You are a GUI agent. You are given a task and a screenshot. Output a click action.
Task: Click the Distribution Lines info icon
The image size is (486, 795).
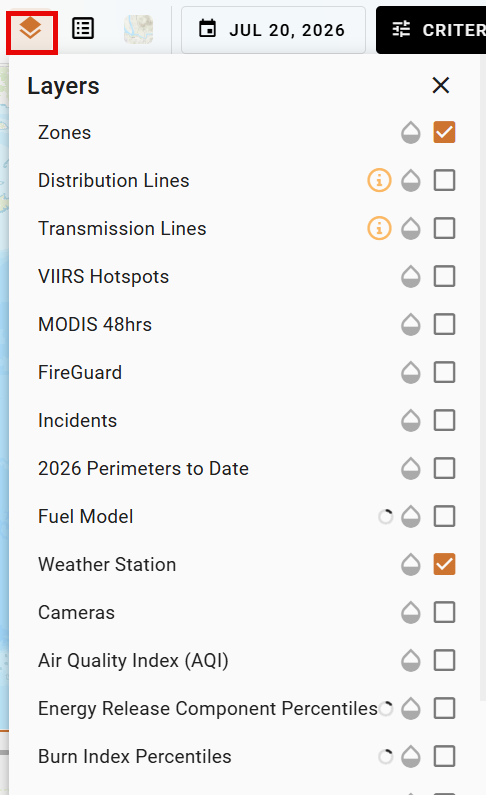[x=379, y=180]
